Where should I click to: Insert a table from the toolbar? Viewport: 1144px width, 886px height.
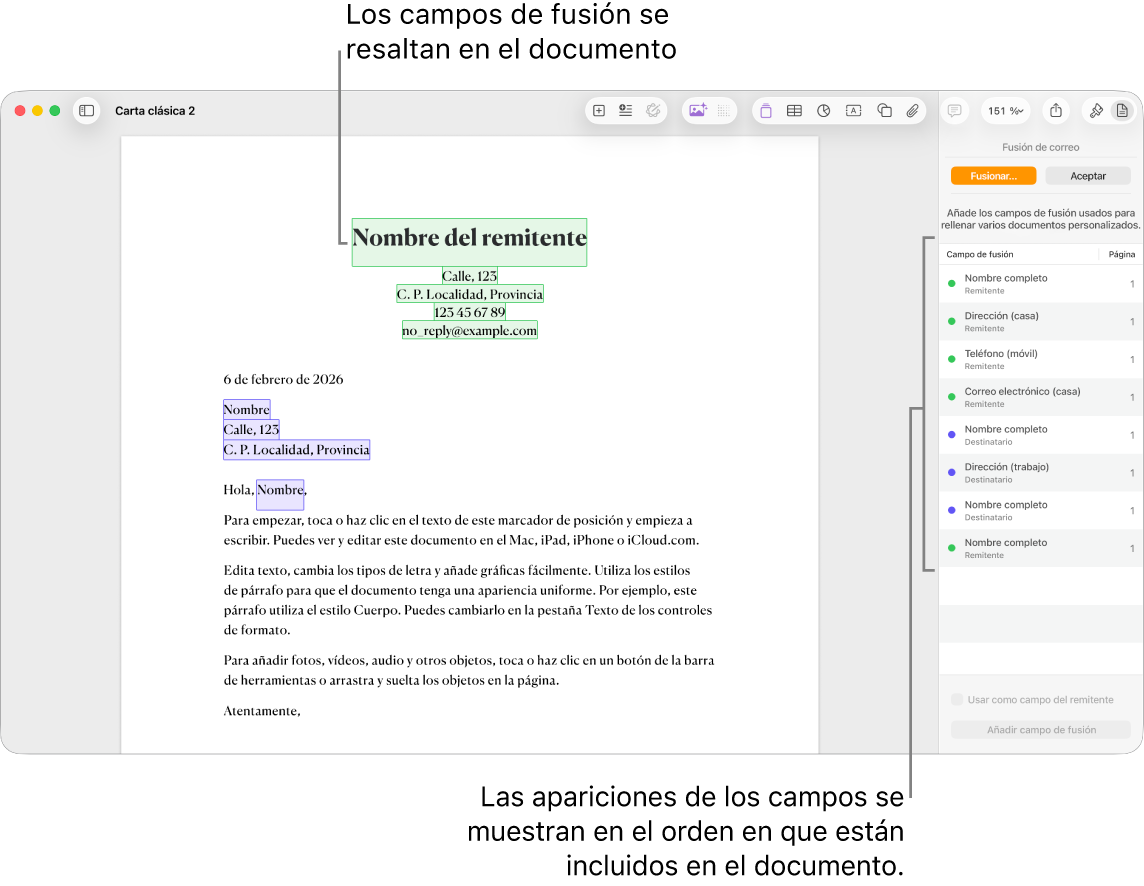[x=795, y=111]
